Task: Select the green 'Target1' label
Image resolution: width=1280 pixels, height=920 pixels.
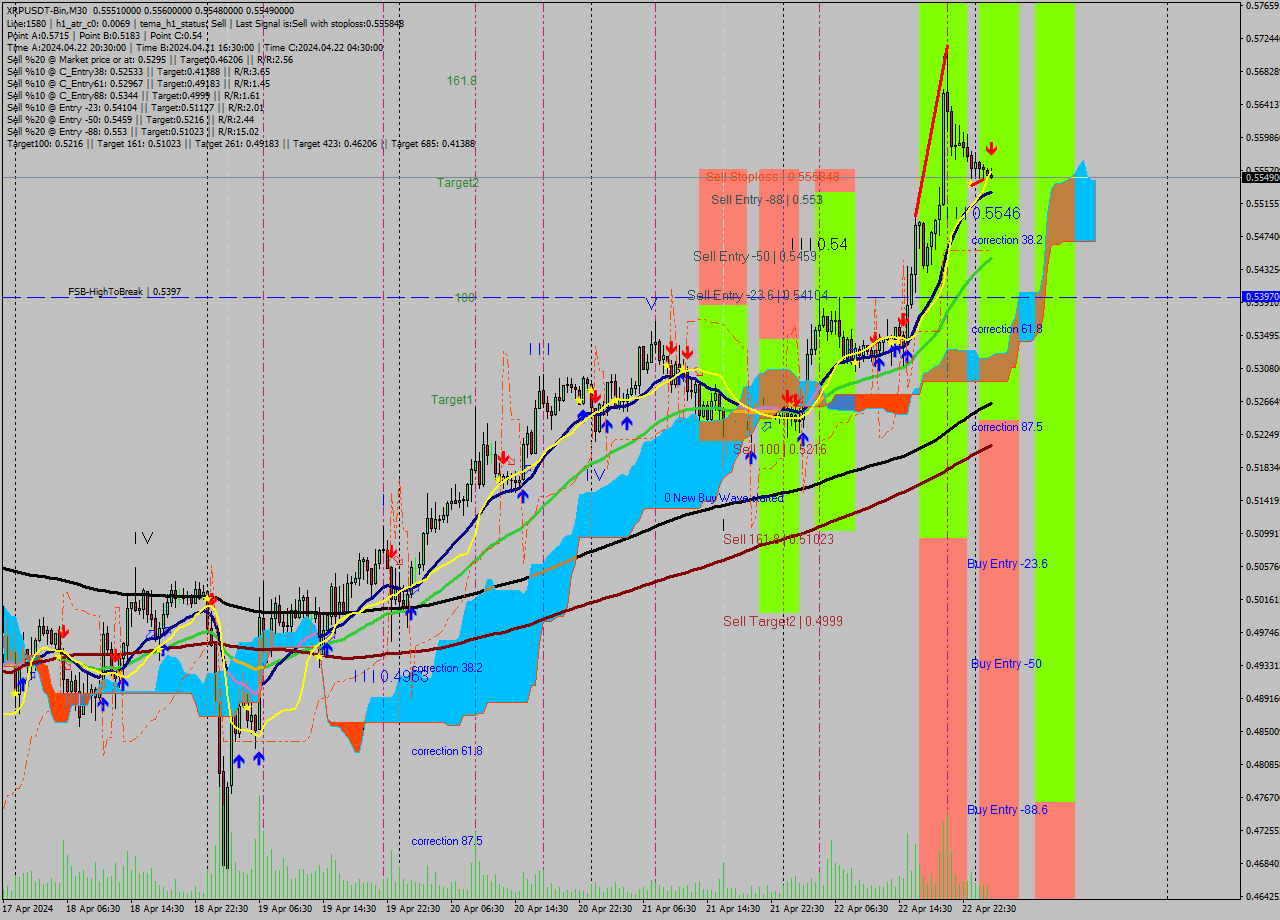Action: pos(452,400)
